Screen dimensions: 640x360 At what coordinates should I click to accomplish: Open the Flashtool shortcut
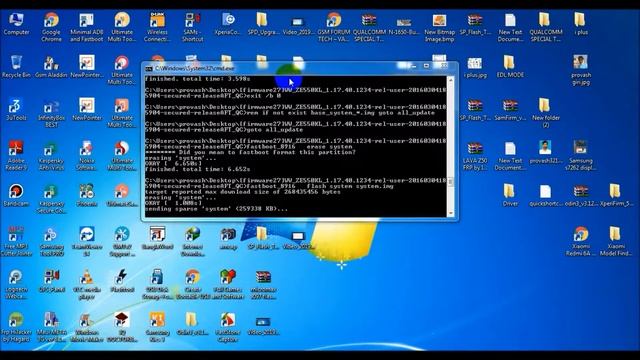point(122,281)
